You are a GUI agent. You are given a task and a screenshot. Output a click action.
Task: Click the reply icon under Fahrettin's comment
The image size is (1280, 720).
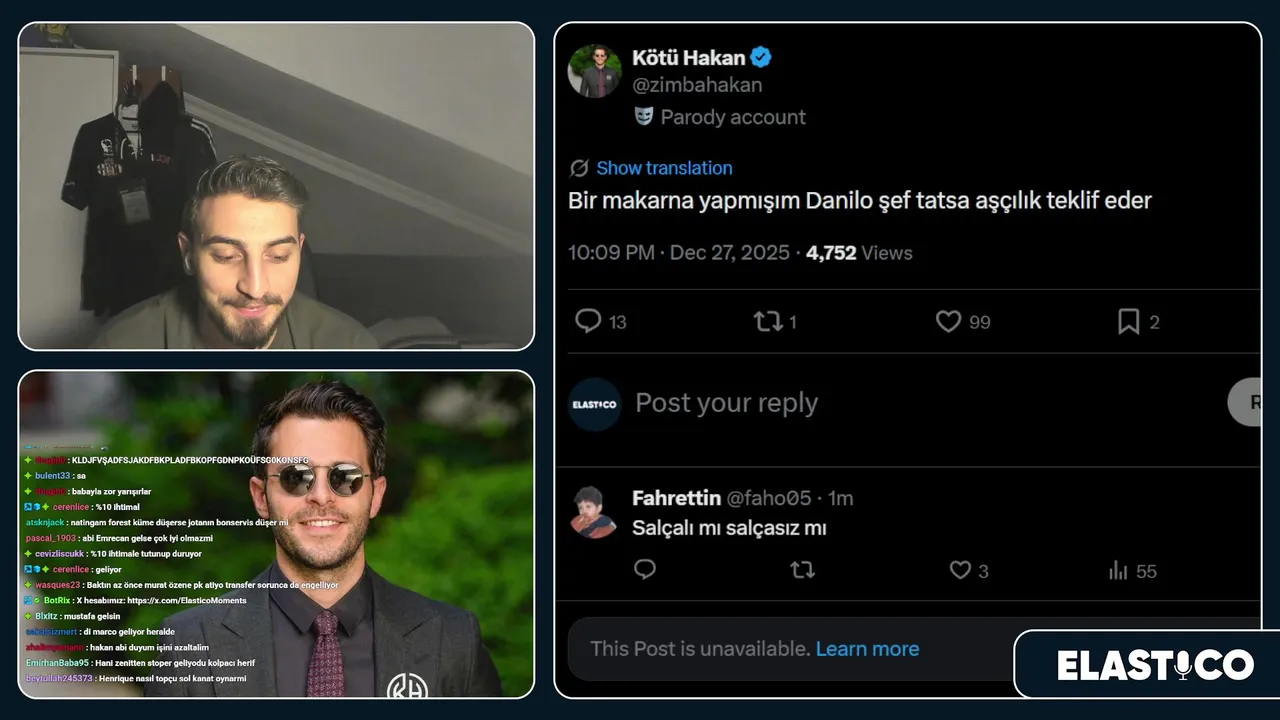(645, 570)
